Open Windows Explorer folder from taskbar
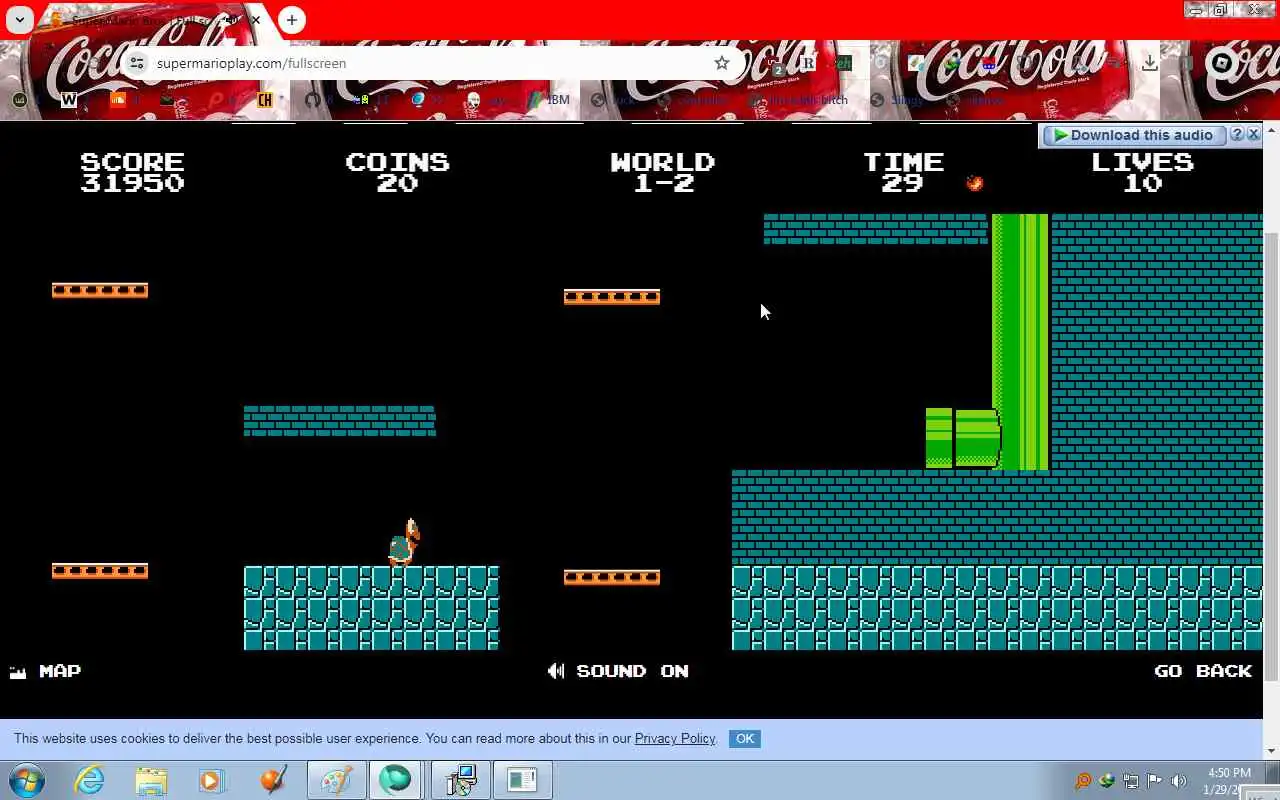Viewport: 1280px width, 800px height. (x=151, y=780)
